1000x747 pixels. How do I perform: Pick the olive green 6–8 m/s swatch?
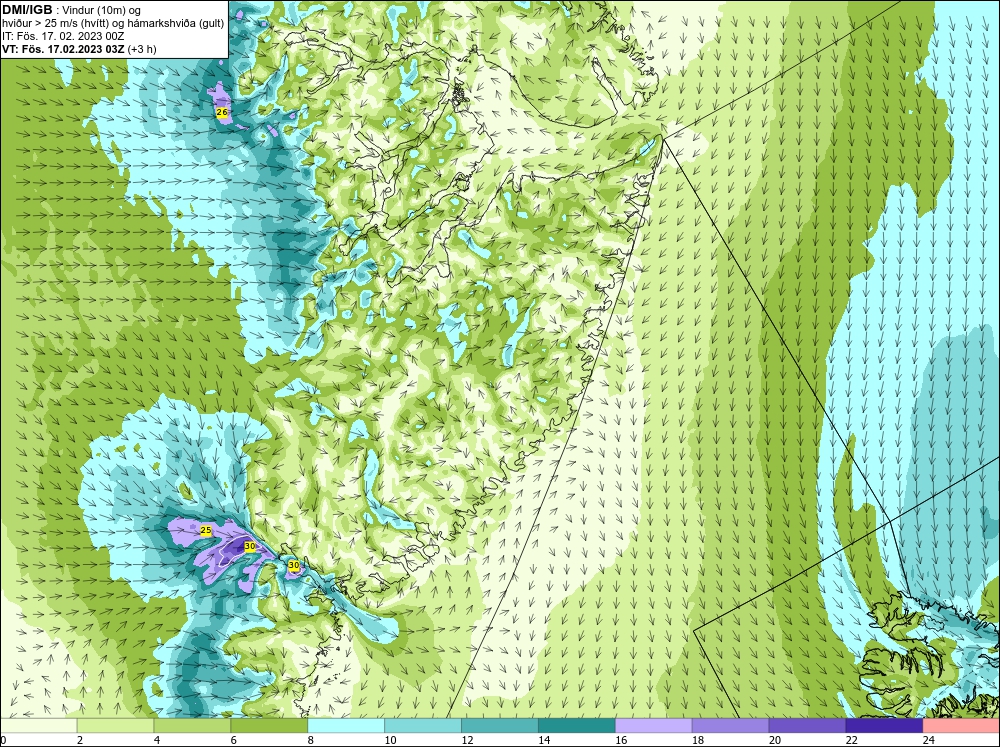tap(269, 725)
